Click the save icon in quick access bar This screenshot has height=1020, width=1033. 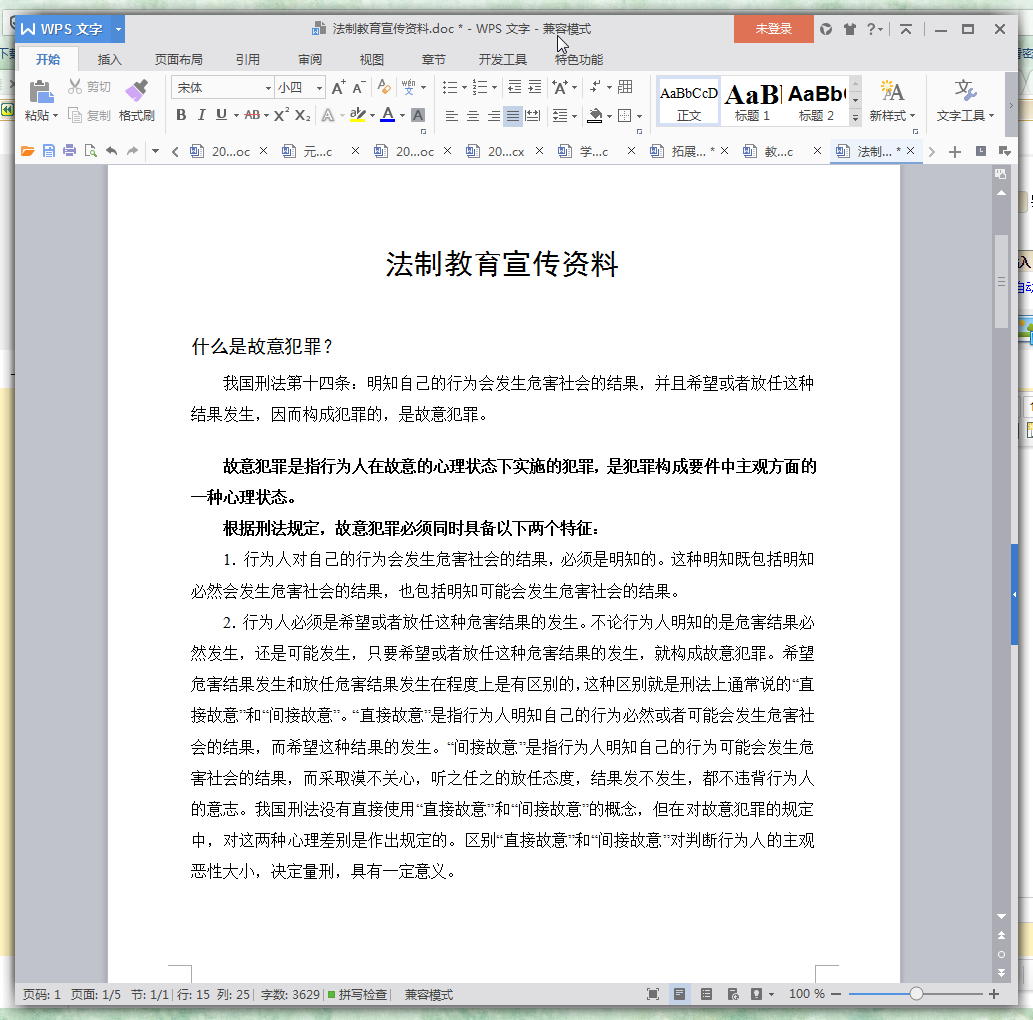click(x=49, y=151)
